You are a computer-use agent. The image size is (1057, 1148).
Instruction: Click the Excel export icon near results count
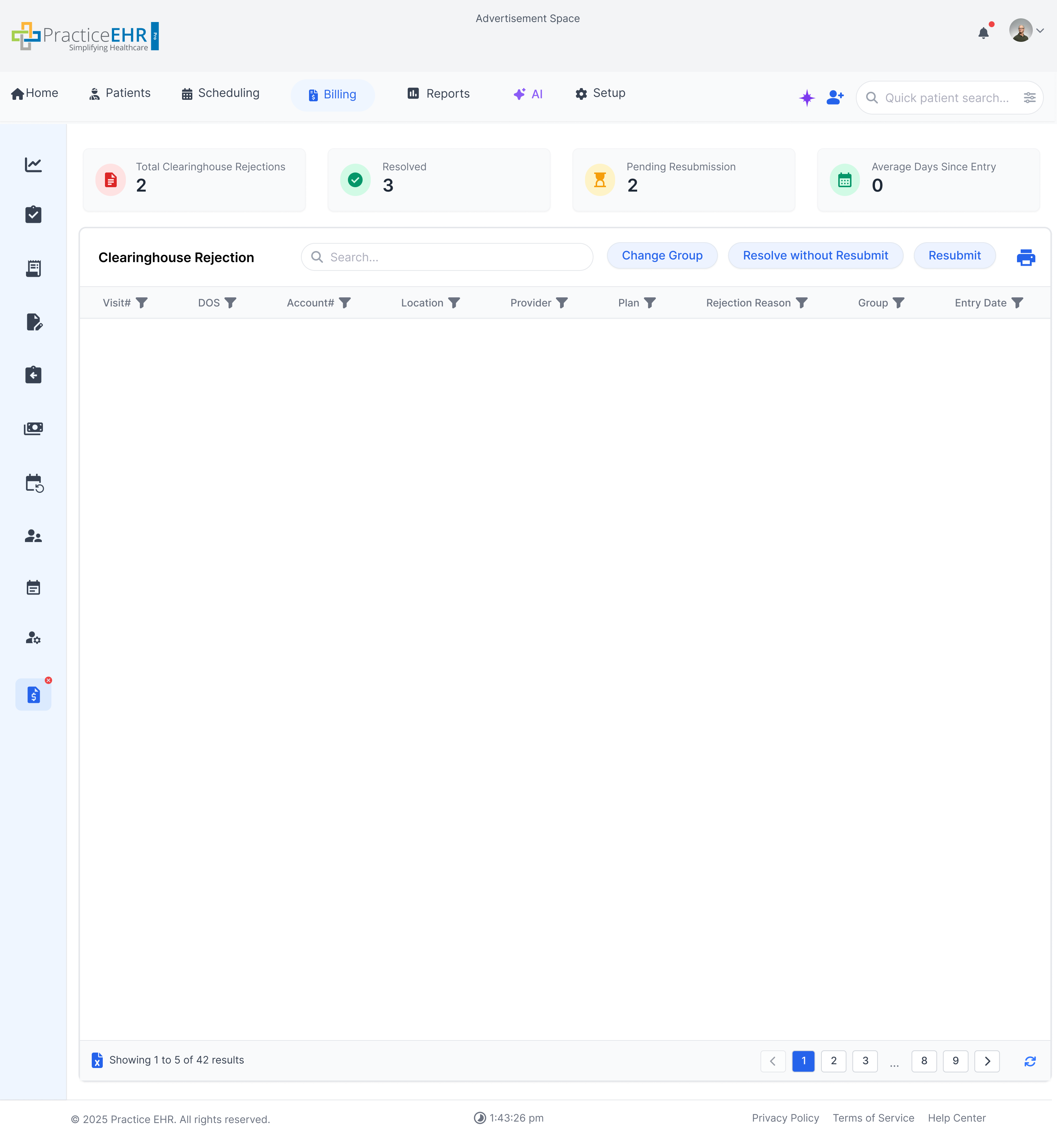(x=97, y=1060)
